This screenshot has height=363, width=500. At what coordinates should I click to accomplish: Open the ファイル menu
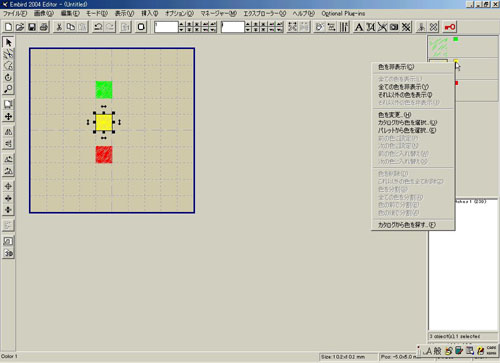(15, 14)
